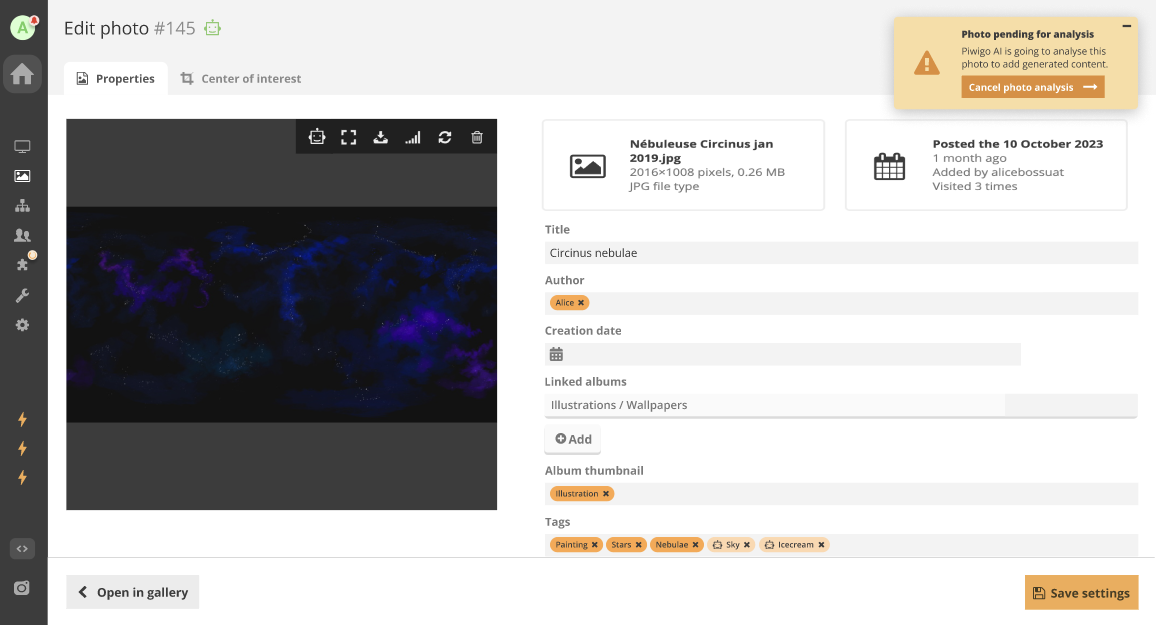
Task: Click the robot AI analysis icon on photo toolbar
Action: pyautogui.click(x=317, y=137)
